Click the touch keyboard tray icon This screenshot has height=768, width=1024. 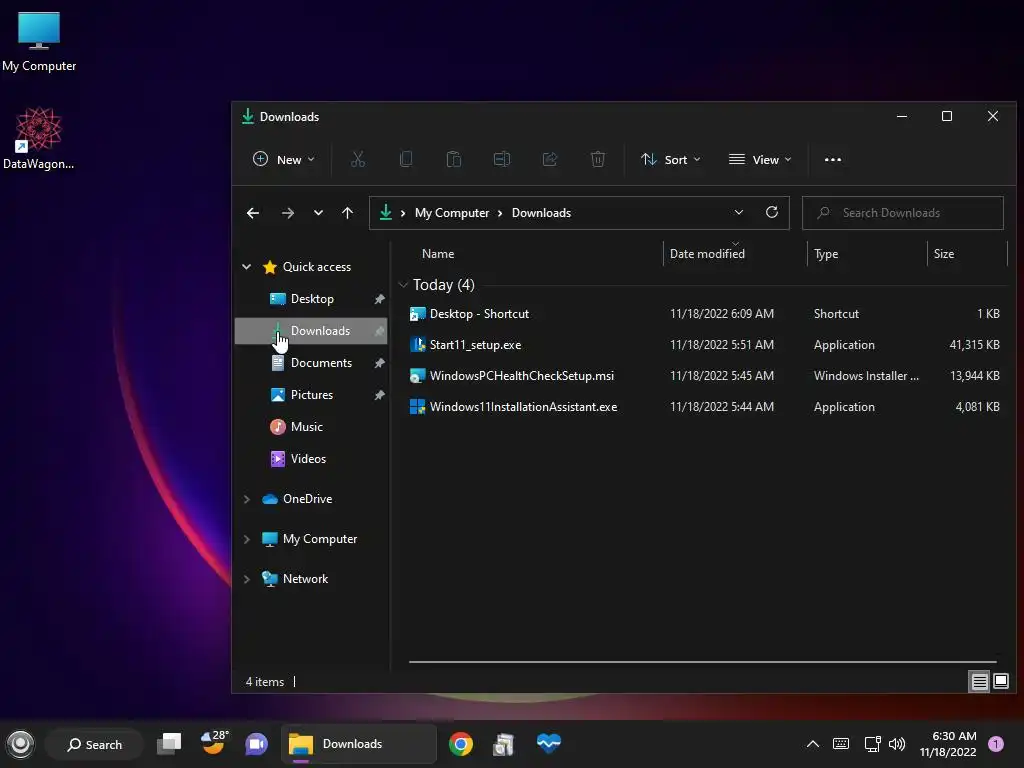point(841,744)
